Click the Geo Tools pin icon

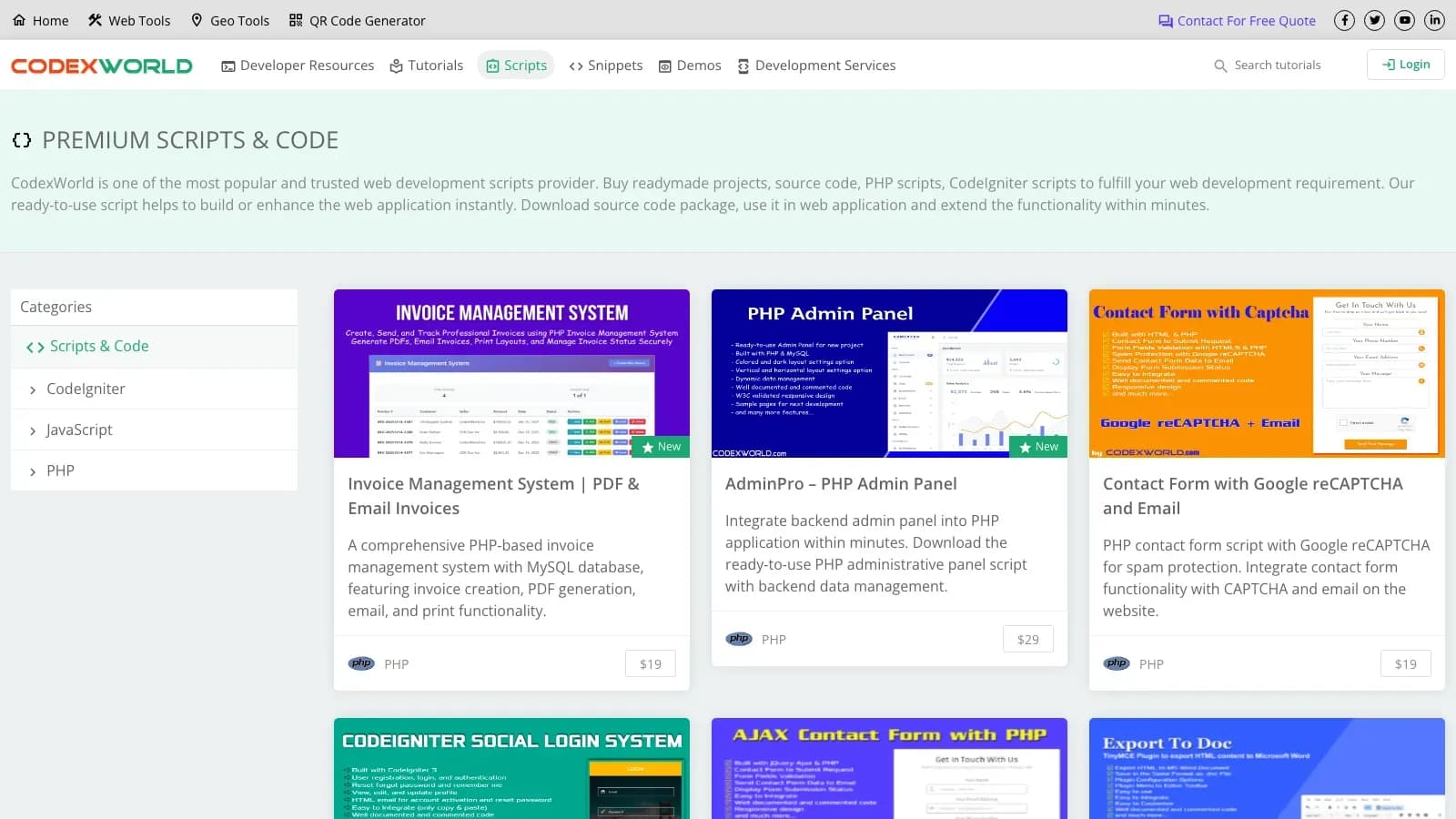197,20
